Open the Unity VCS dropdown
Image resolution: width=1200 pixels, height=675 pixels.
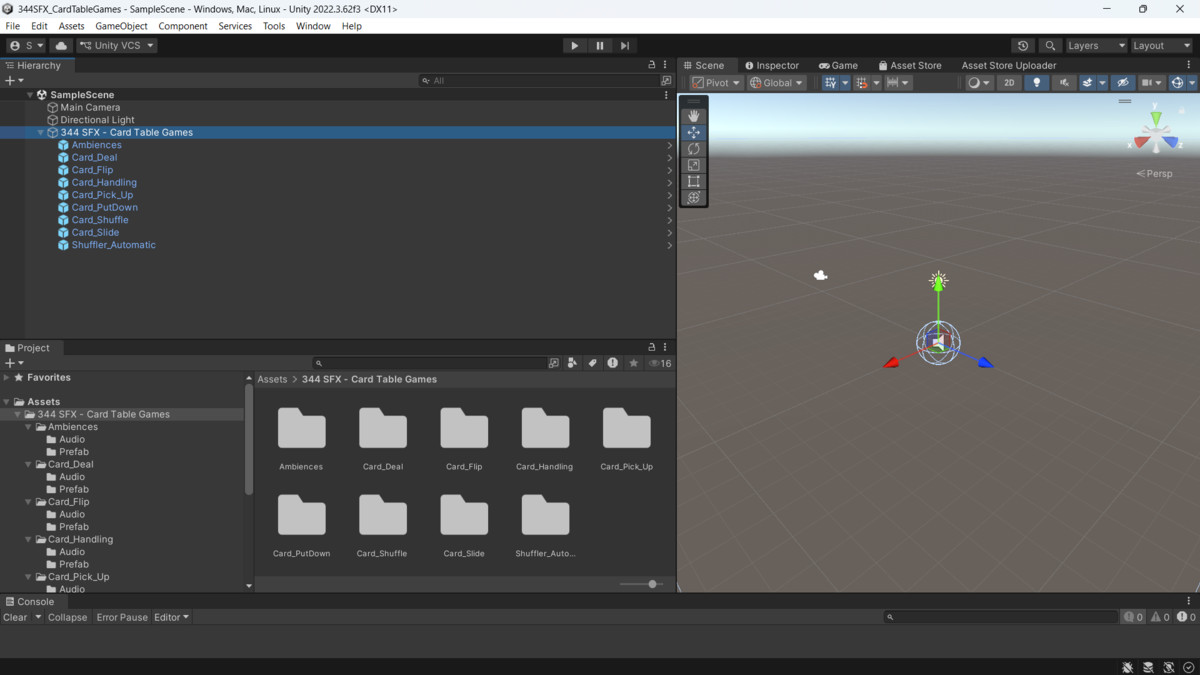pyautogui.click(x=117, y=45)
